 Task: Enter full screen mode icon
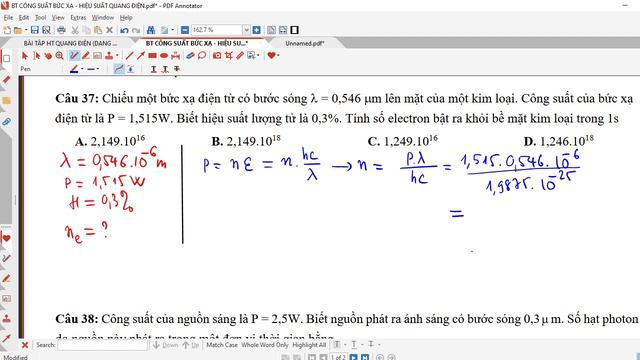[295, 30]
